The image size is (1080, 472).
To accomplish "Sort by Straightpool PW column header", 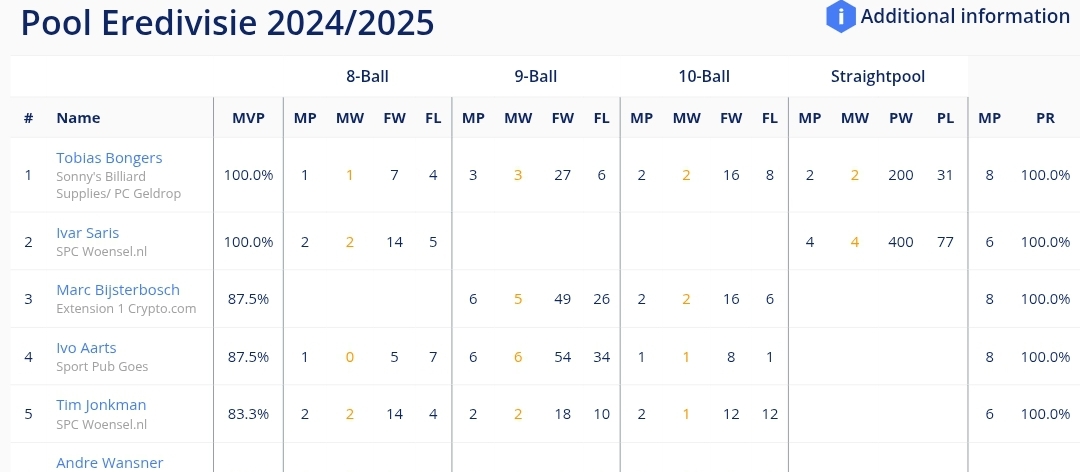I will [900, 118].
